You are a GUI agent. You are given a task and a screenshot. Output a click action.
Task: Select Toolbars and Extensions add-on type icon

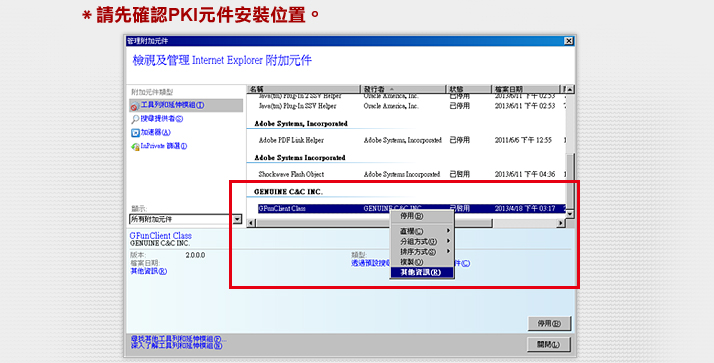(134, 107)
